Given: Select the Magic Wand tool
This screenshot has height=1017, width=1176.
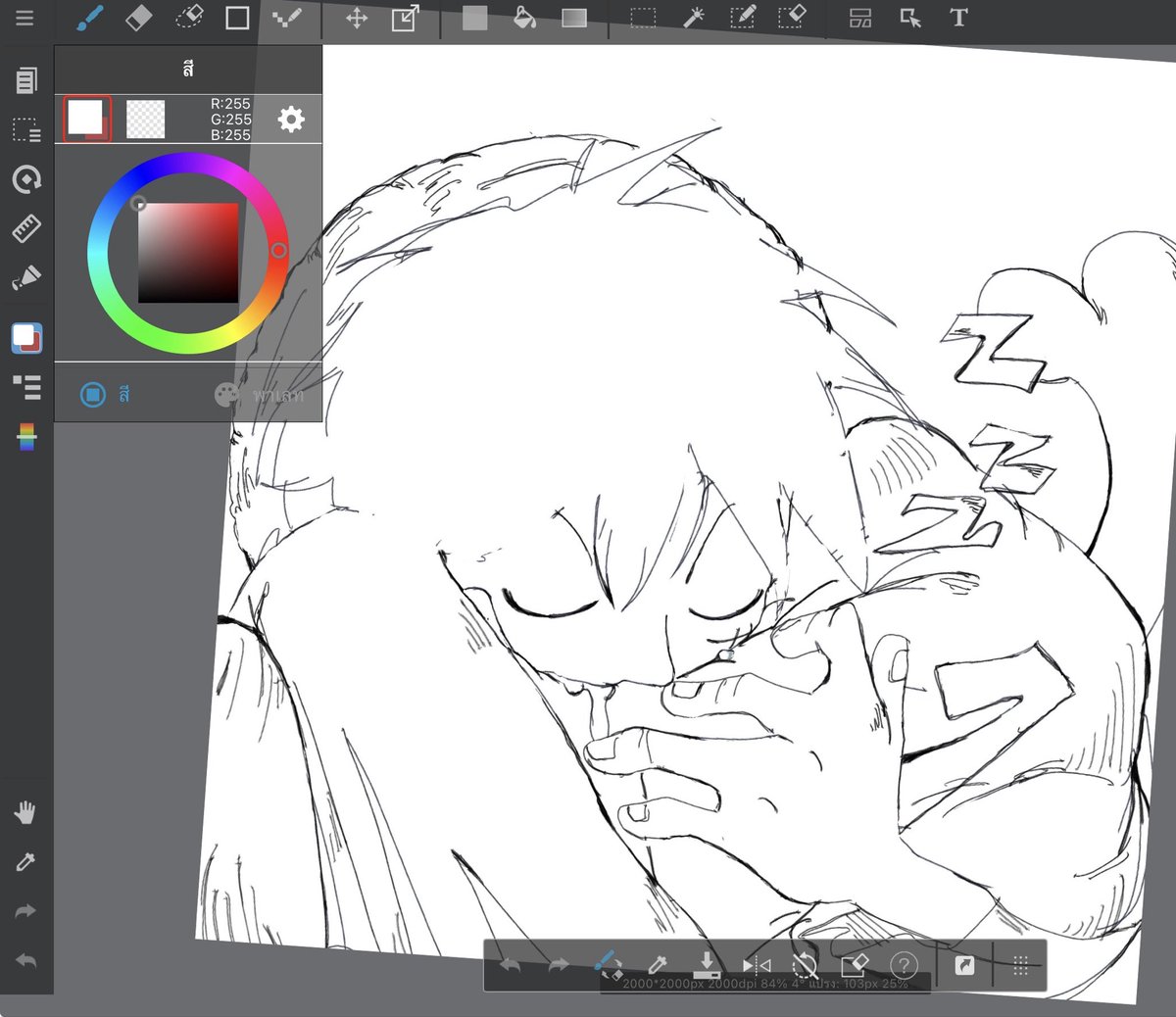Looking at the screenshot, I should coord(693,18).
